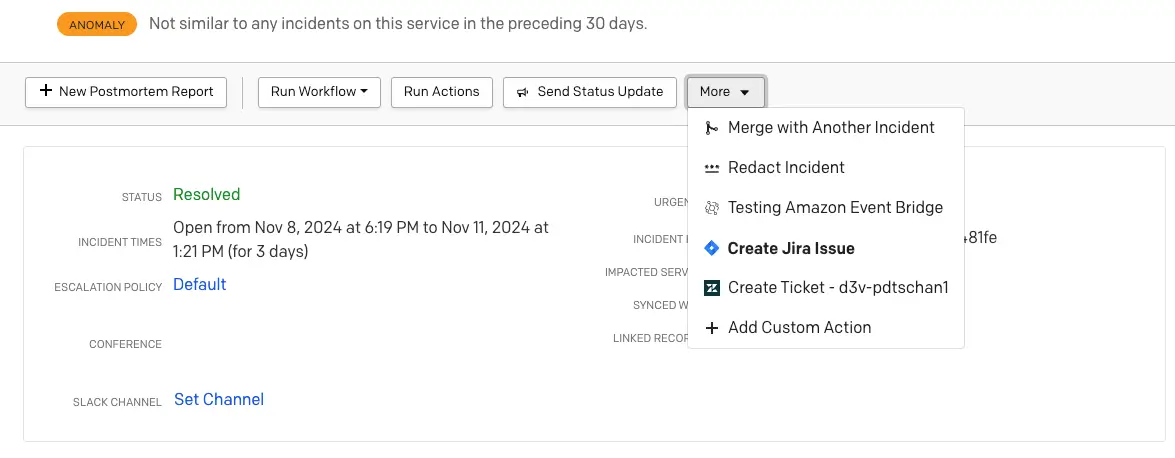Collapse the More dropdown menu
The width and height of the screenshot is (1175, 458).
725,92
